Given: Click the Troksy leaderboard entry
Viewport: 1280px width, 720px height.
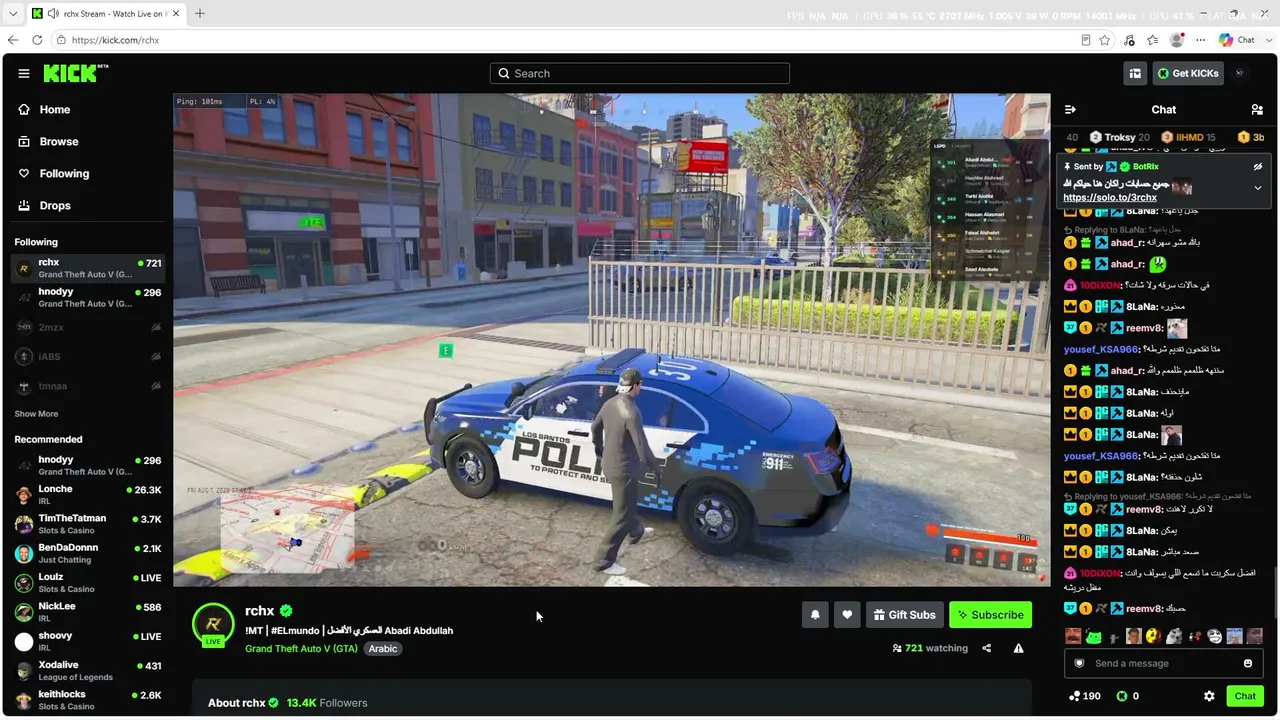Looking at the screenshot, I should coord(1119,137).
